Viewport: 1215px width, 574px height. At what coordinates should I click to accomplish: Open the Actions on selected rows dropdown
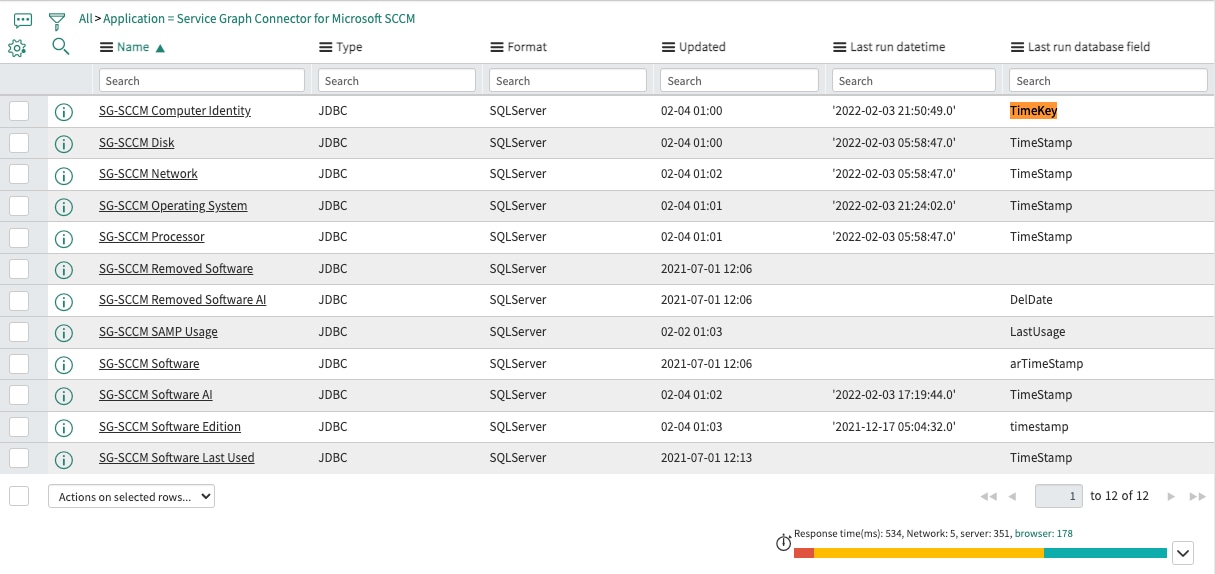(131, 496)
